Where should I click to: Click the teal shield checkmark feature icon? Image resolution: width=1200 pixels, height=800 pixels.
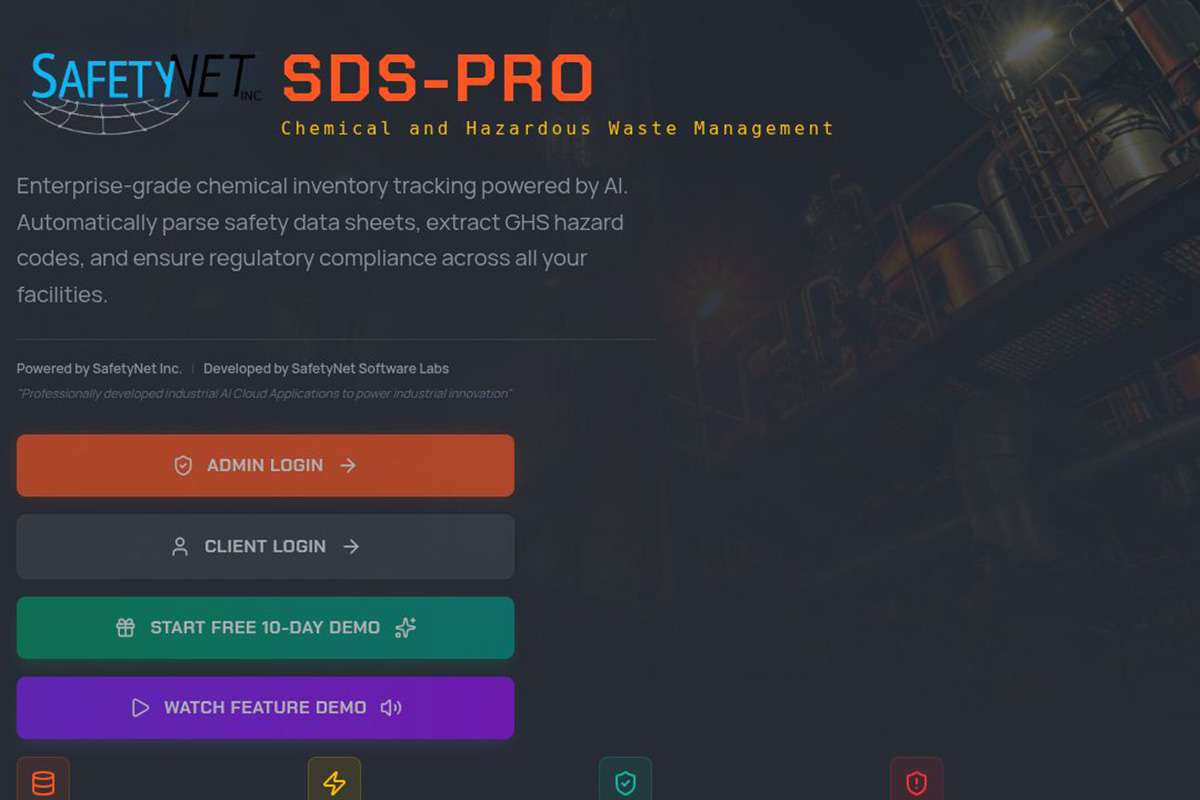pyautogui.click(x=625, y=782)
